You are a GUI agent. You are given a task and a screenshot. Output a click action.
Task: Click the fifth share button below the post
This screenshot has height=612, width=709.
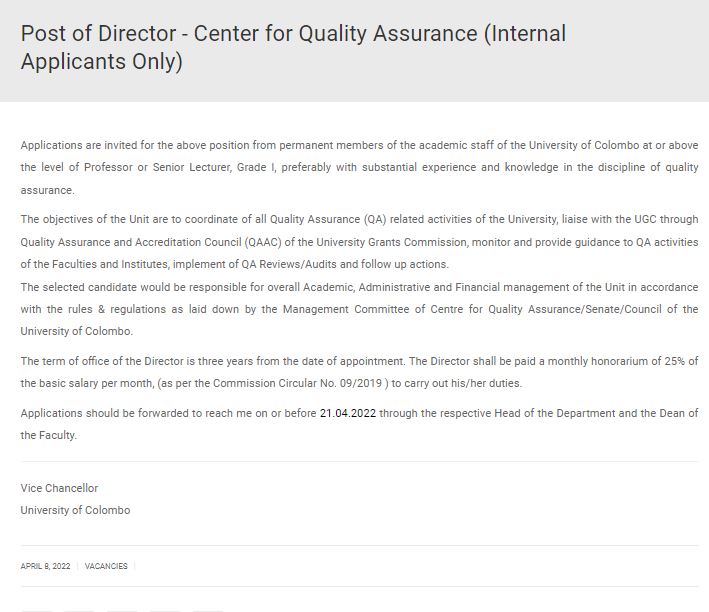208,610
